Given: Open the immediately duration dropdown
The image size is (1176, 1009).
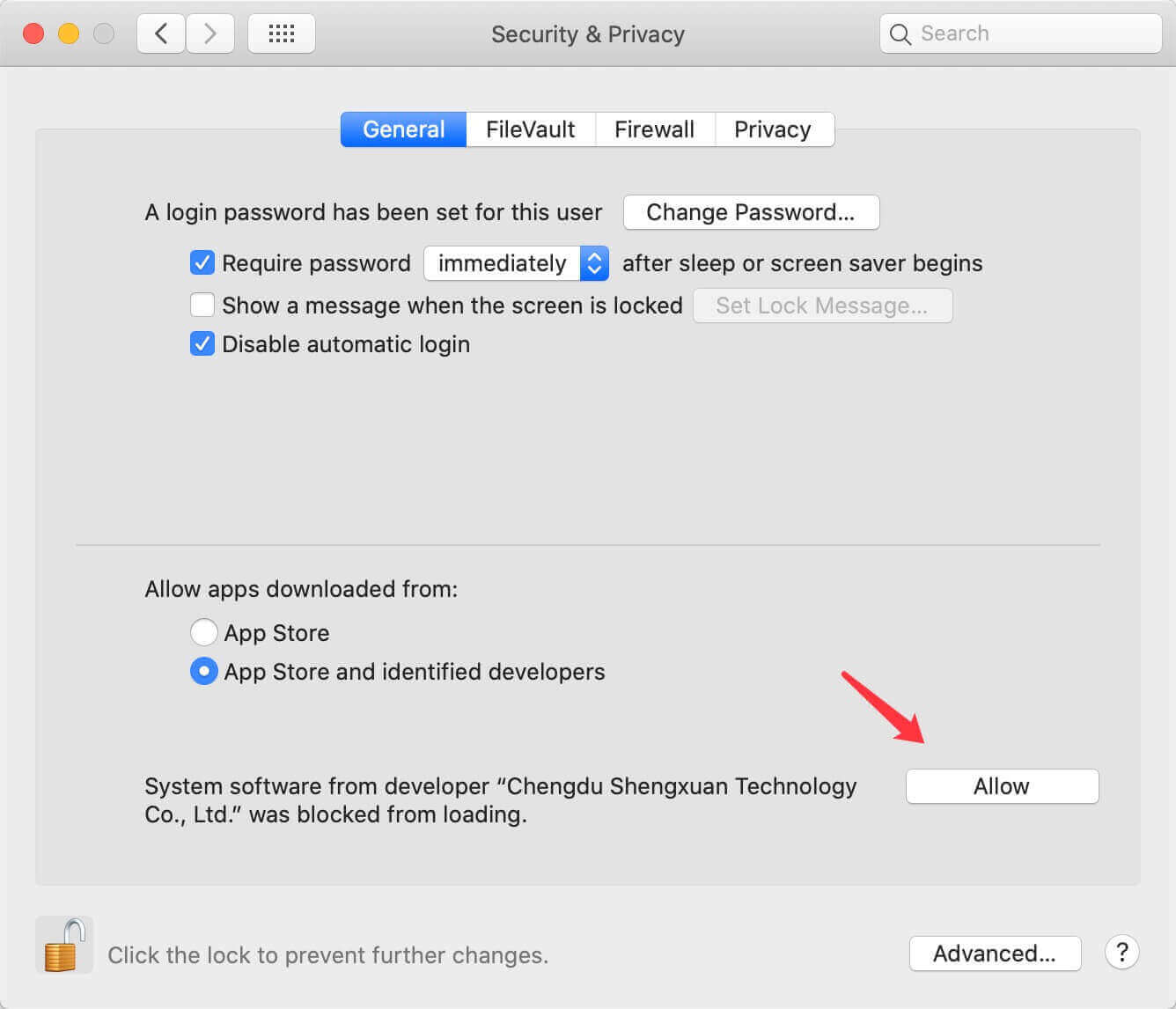Looking at the screenshot, I should coord(515,263).
